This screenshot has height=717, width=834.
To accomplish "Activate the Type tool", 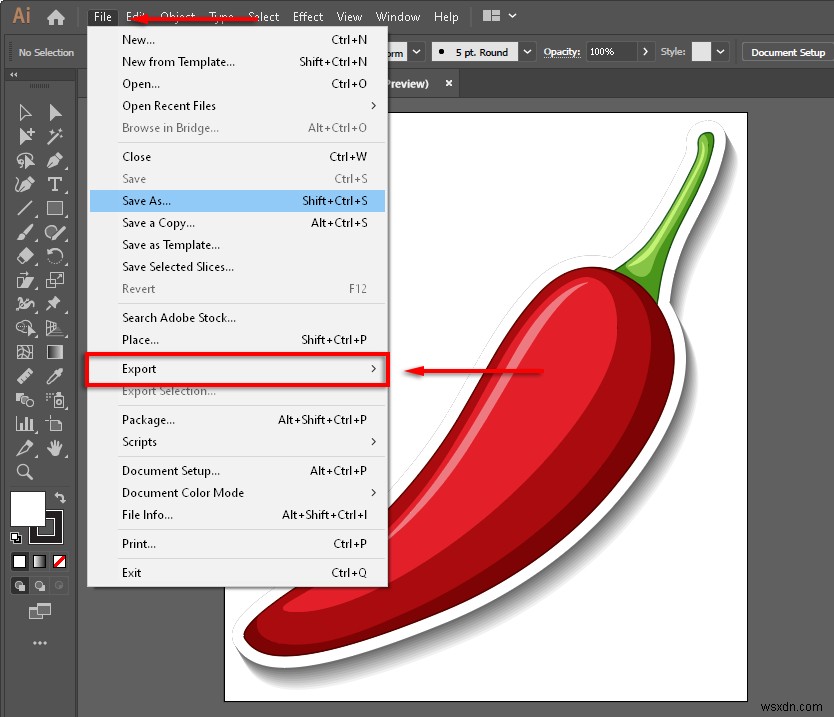I will (57, 184).
